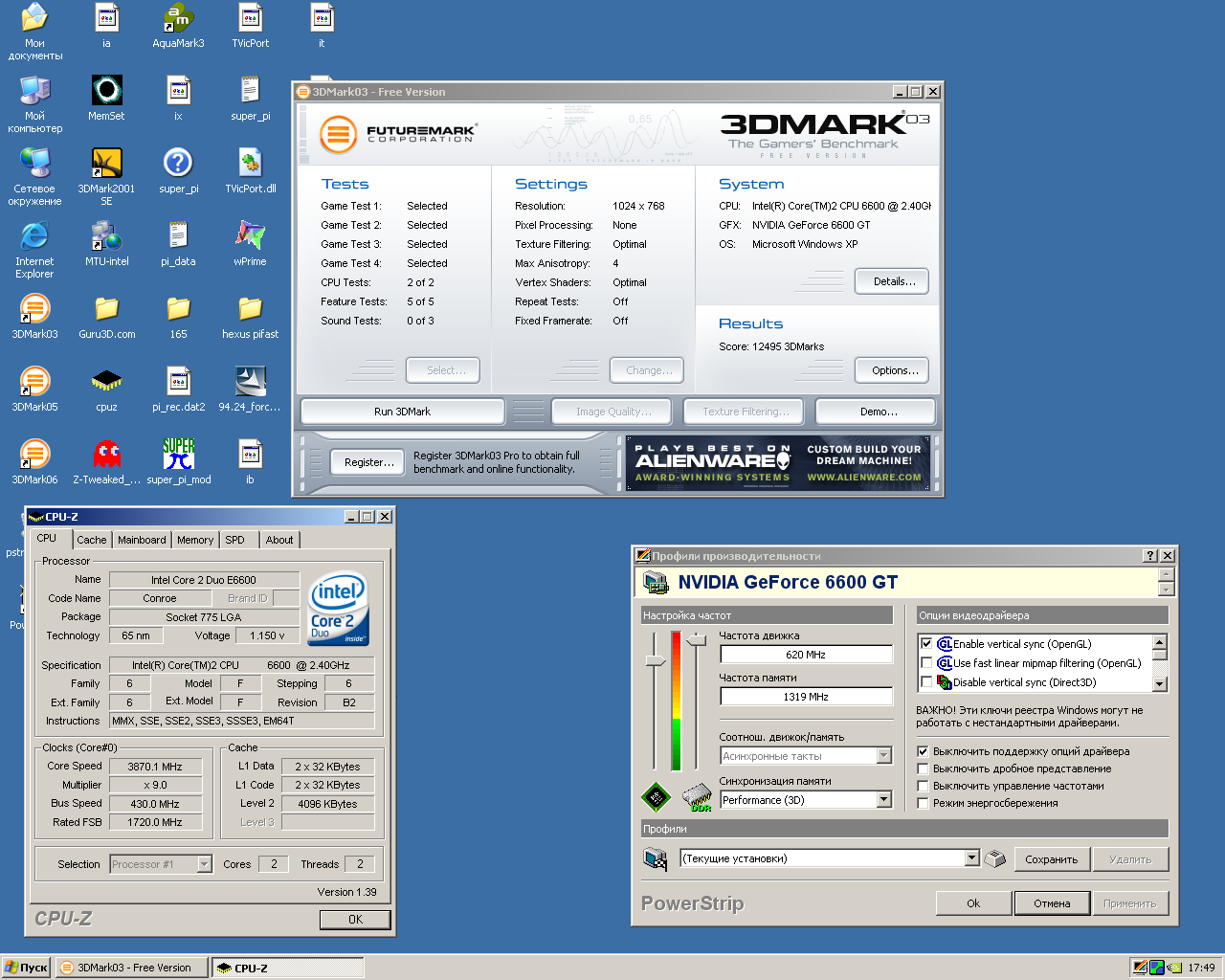The image size is (1225, 980).
Task: Click the hotkey keyboard-key icon beside profiles dropdown
Action: (995, 858)
